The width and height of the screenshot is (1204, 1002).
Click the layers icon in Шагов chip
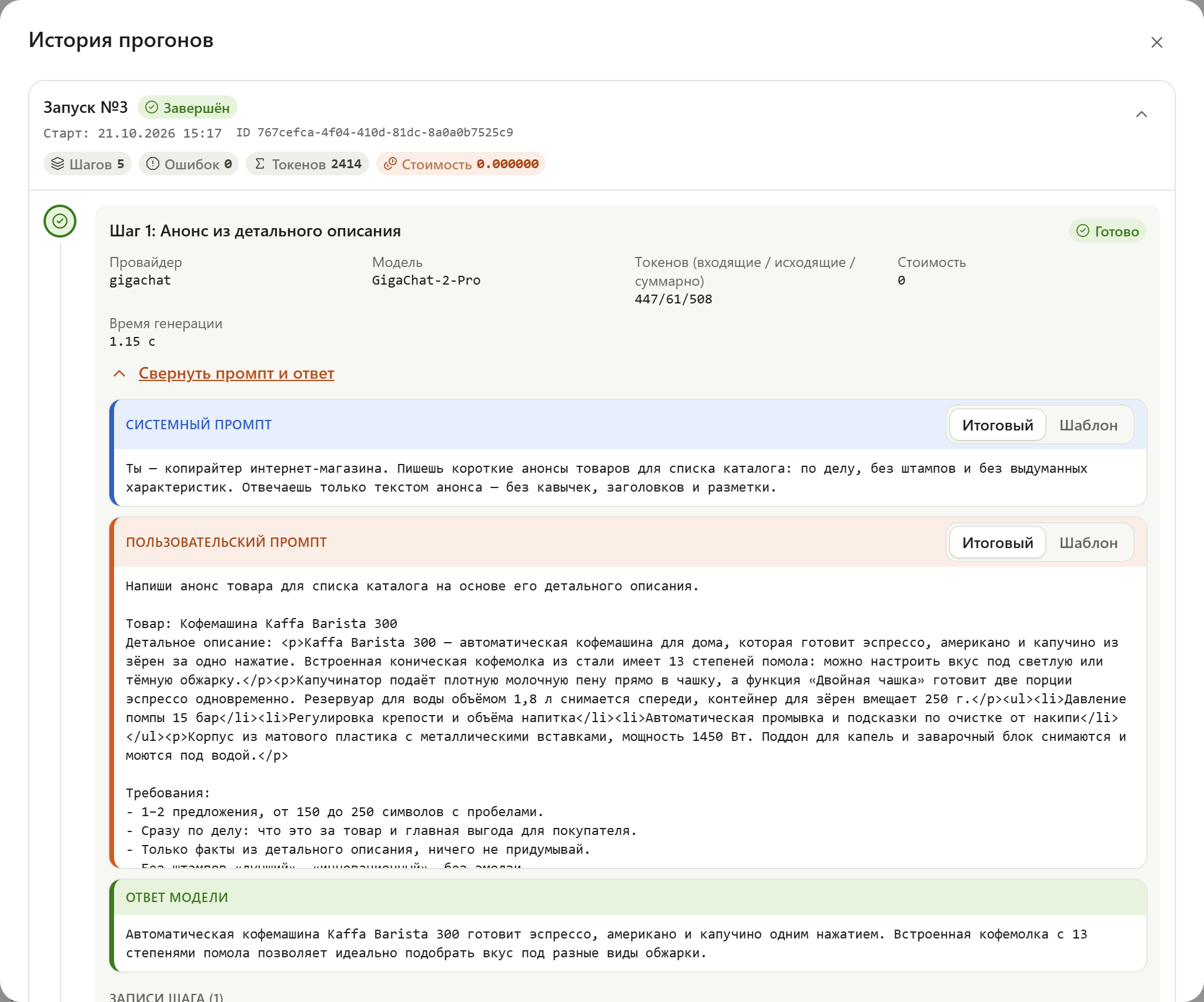[58, 164]
